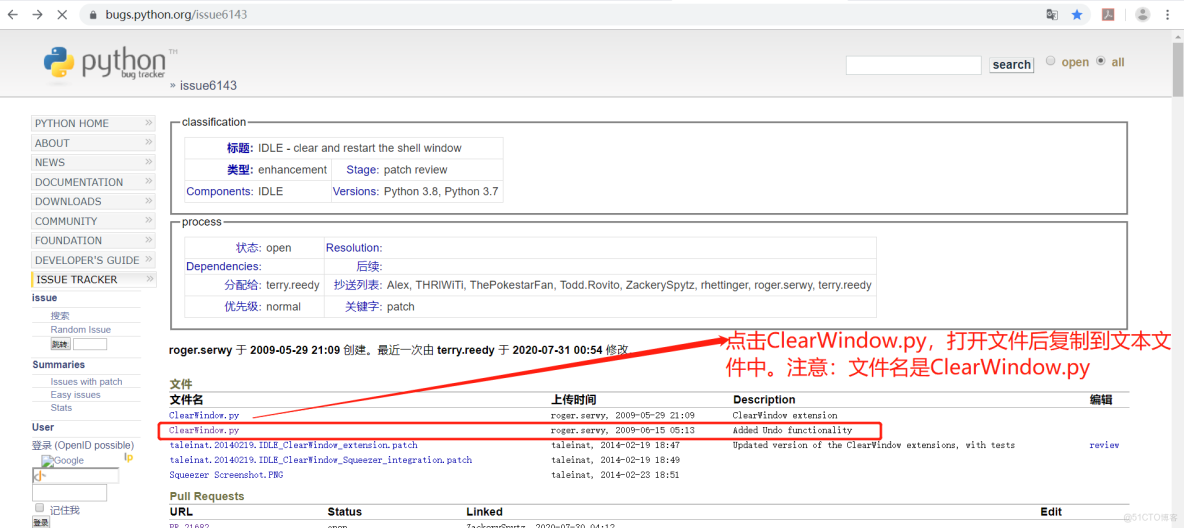Open the Issues with patch link
Image resolution: width=1184 pixels, height=528 pixels.
click(x=86, y=381)
